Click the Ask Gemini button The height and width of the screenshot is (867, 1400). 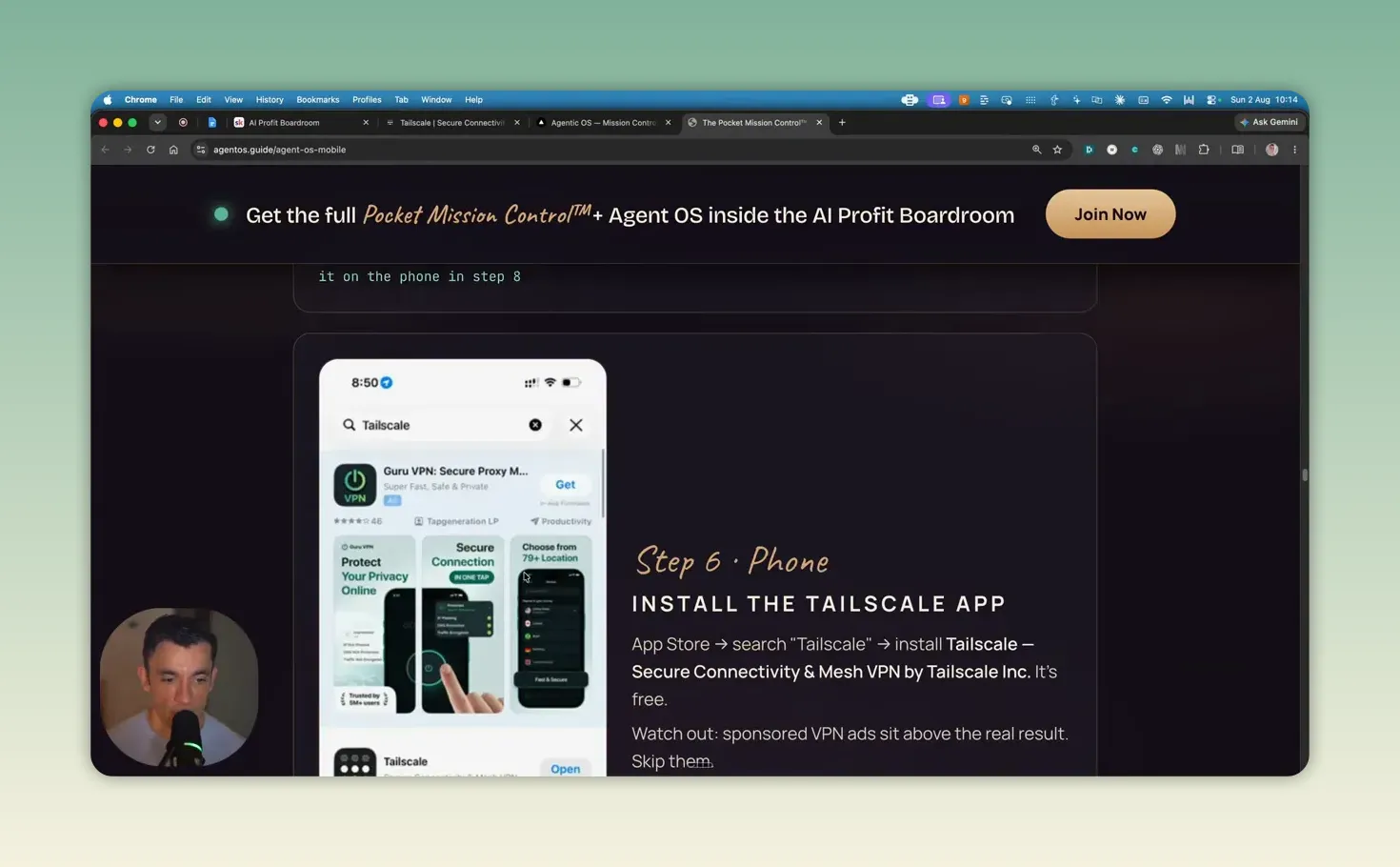1269,122
